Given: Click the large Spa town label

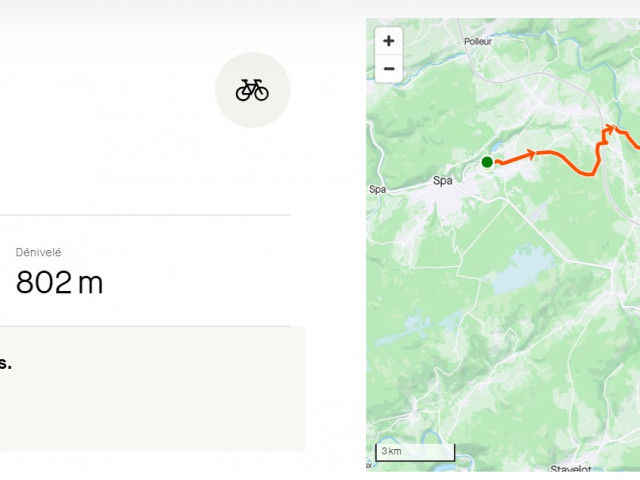Looking at the screenshot, I should [442, 181].
